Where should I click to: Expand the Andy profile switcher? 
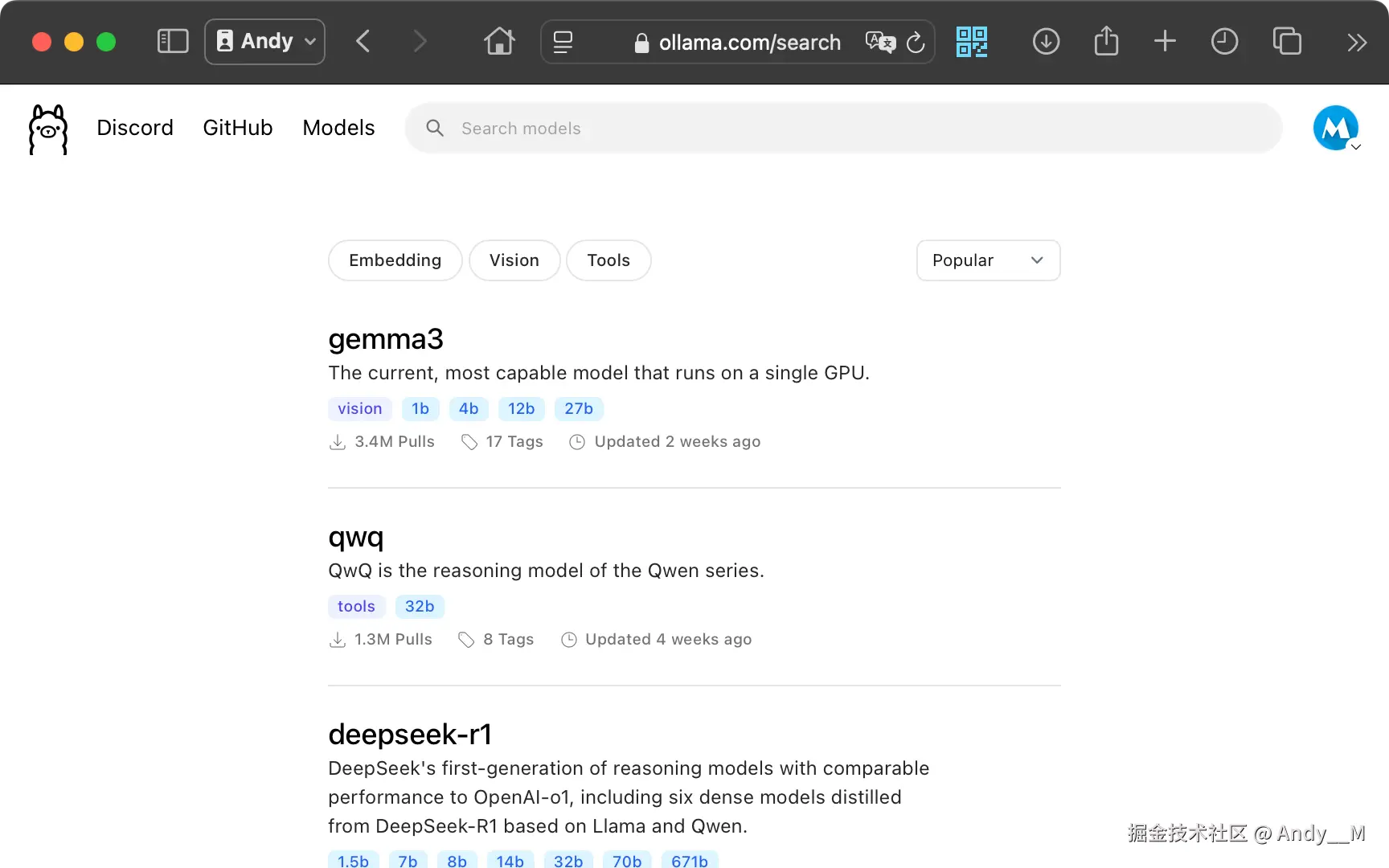pyautogui.click(x=265, y=42)
